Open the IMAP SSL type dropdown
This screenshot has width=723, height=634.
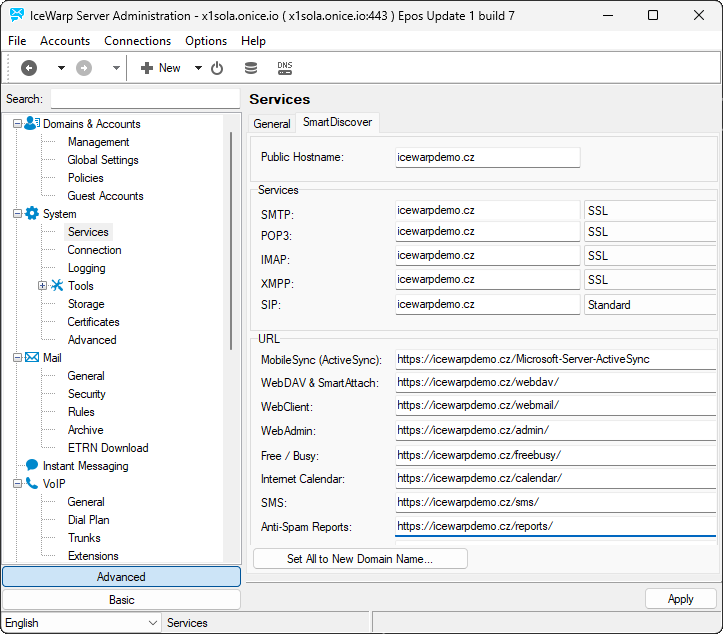click(x=650, y=255)
